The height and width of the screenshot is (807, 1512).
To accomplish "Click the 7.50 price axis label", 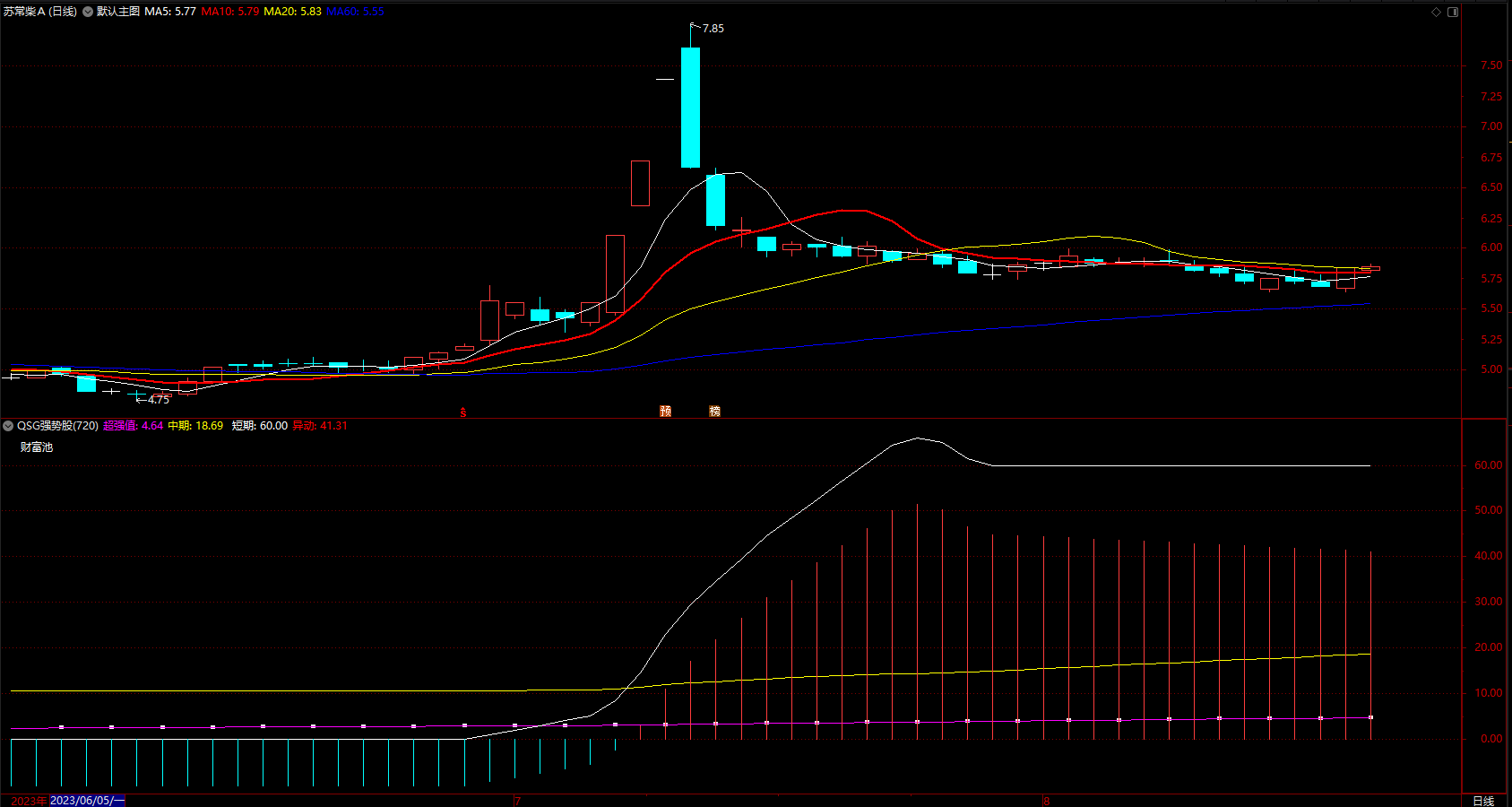I will 1491,65.
